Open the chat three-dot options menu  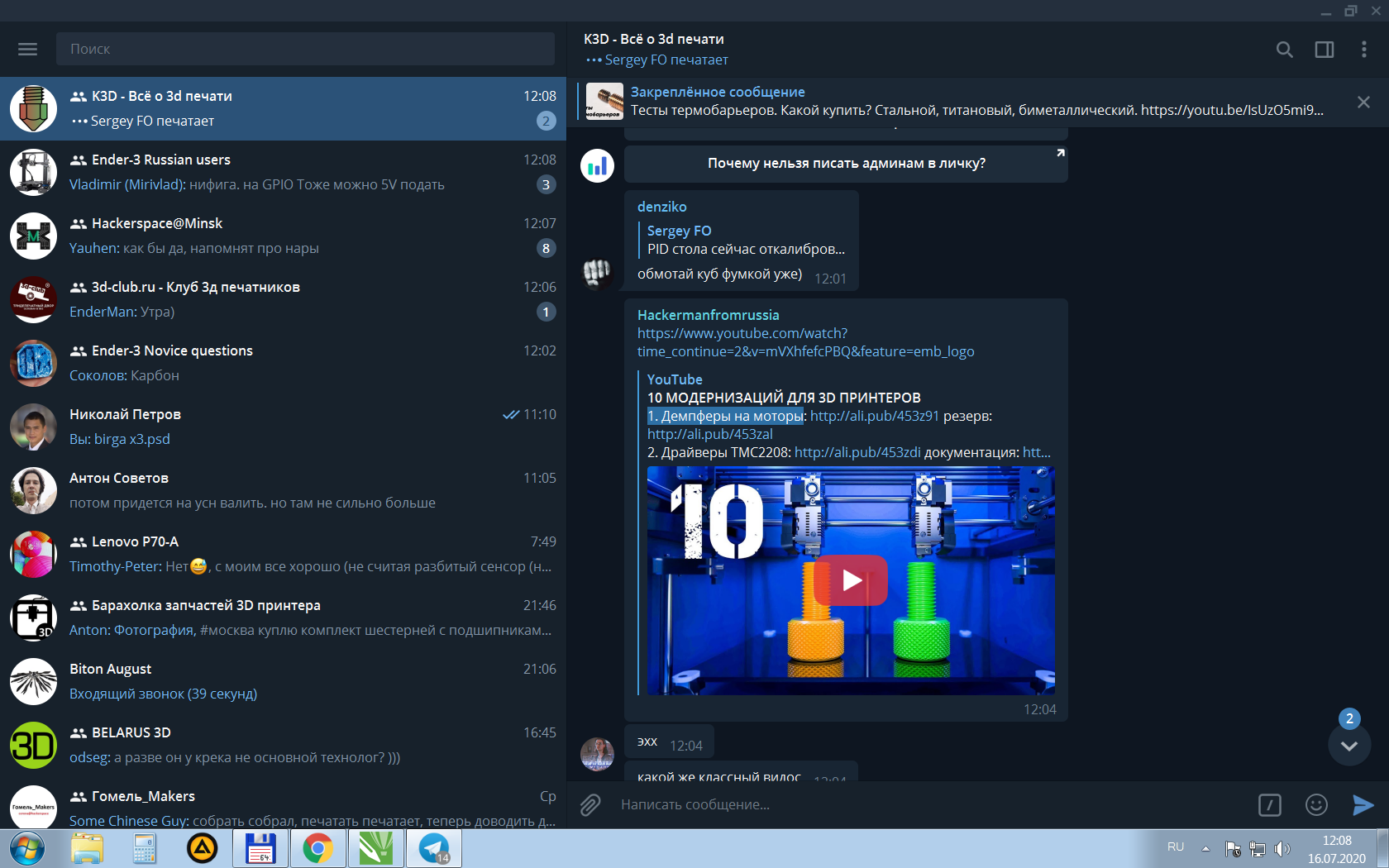tap(1363, 50)
